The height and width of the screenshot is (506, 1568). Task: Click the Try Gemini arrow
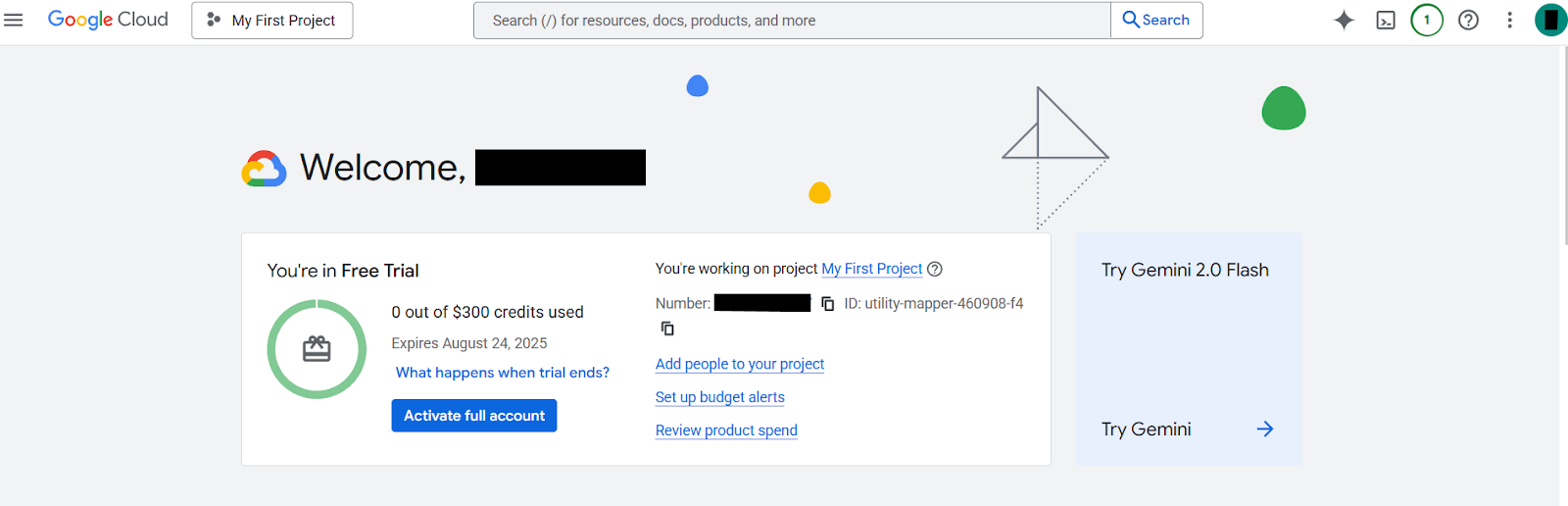(1265, 429)
